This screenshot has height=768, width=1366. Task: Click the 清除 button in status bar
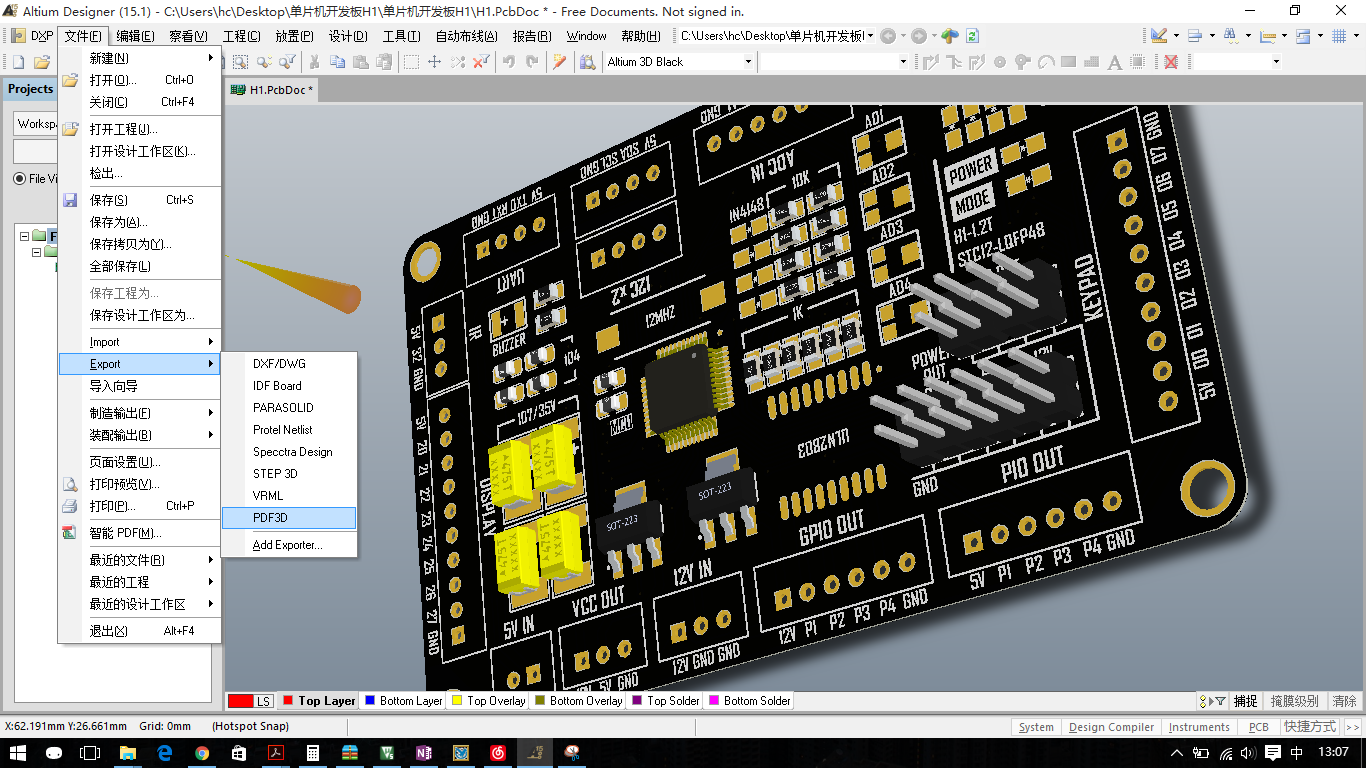[1345, 701]
